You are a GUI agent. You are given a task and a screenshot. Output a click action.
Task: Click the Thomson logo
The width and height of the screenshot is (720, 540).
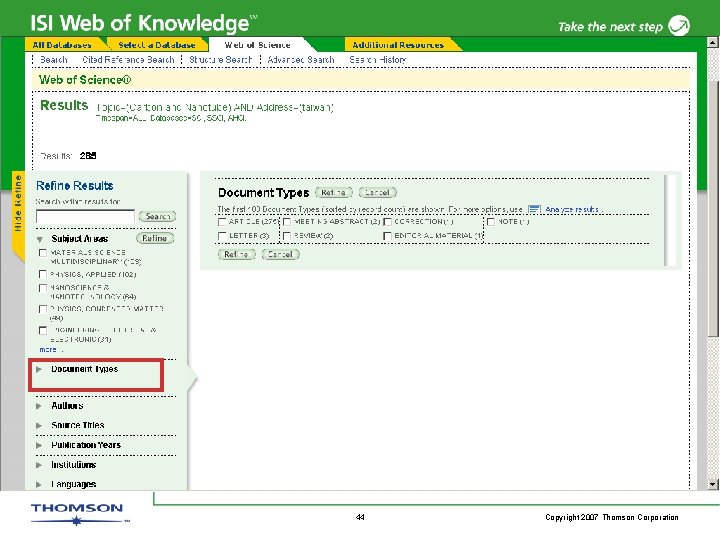tap(77, 514)
